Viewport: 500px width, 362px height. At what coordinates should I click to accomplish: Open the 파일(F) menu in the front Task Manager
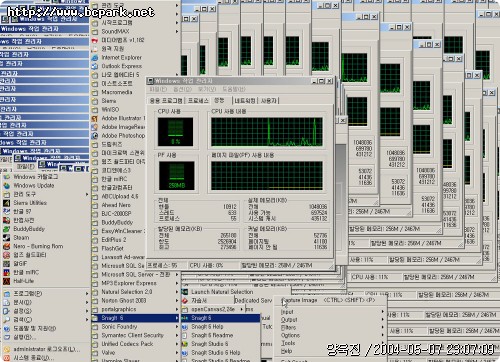click(158, 89)
